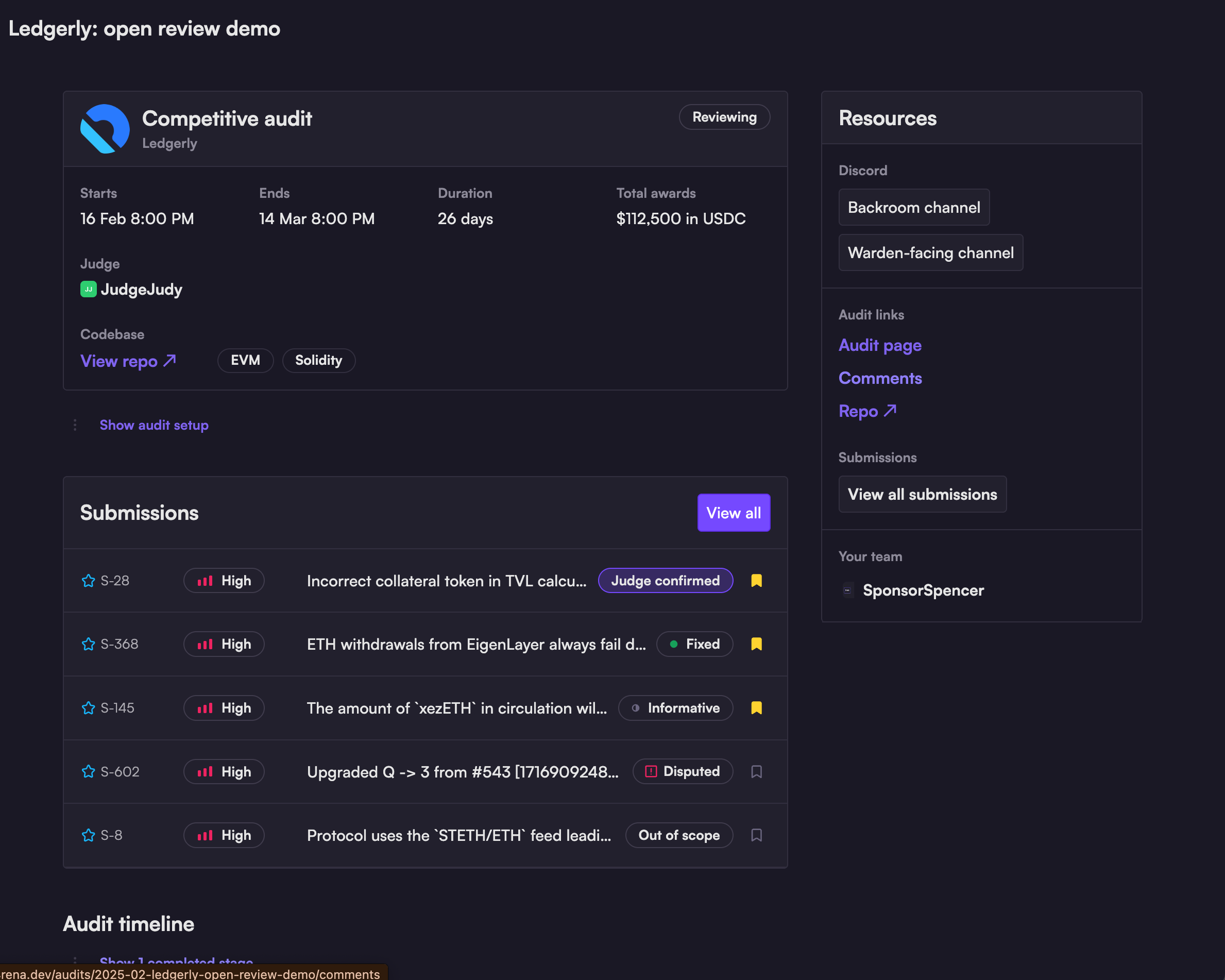Open the Audit page link
Screen dimensions: 1225x980
point(879,346)
